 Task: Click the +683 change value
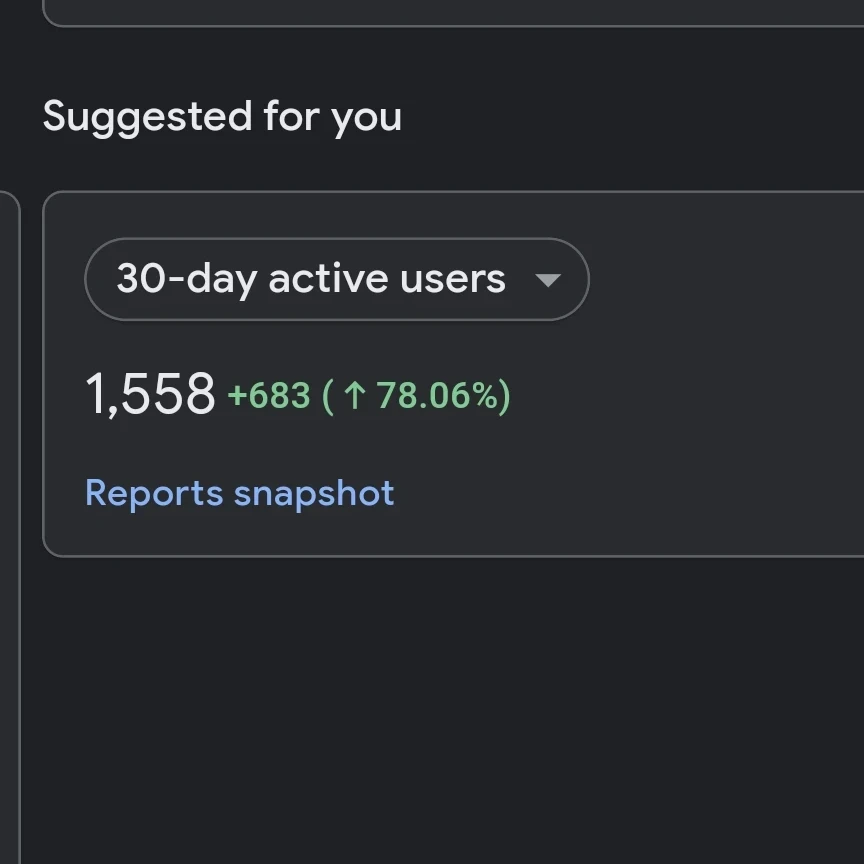[x=269, y=396]
